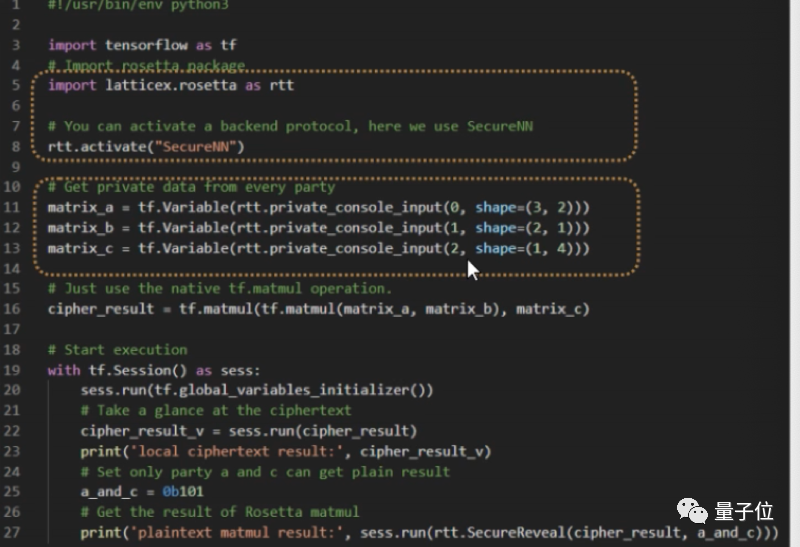The height and width of the screenshot is (547, 800).
Task: Click the rtt.activate("SecureNN") statement
Action: (146, 146)
